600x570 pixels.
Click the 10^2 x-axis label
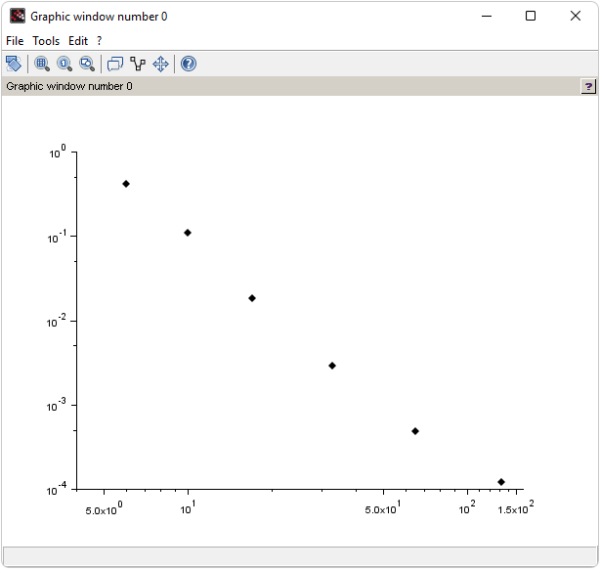467,508
